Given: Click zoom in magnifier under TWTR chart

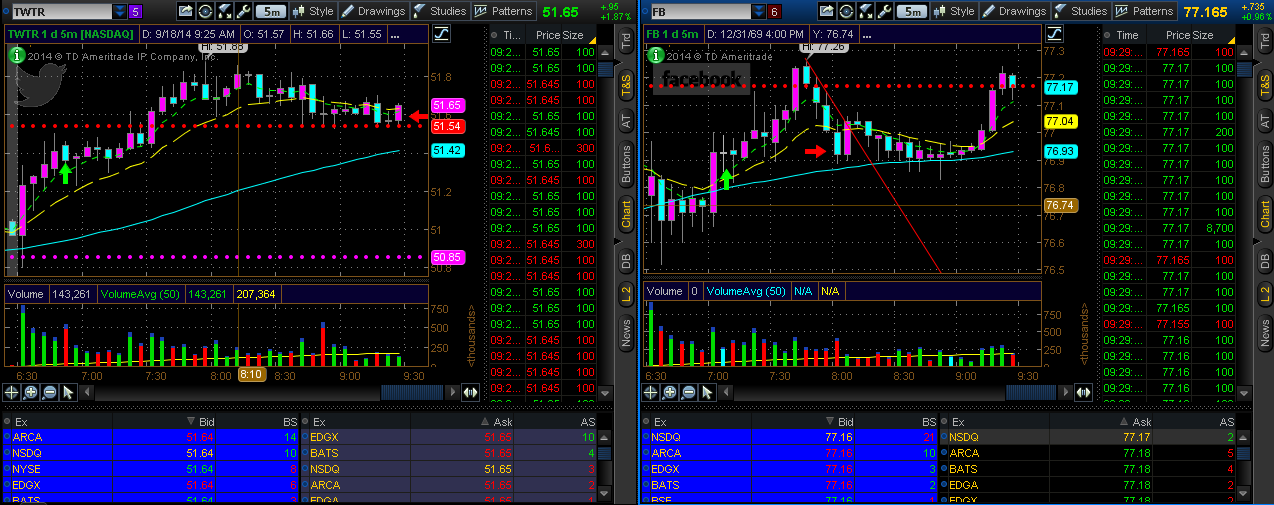Looking at the screenshot, I should pyautogui.click(x=31, y=392).
